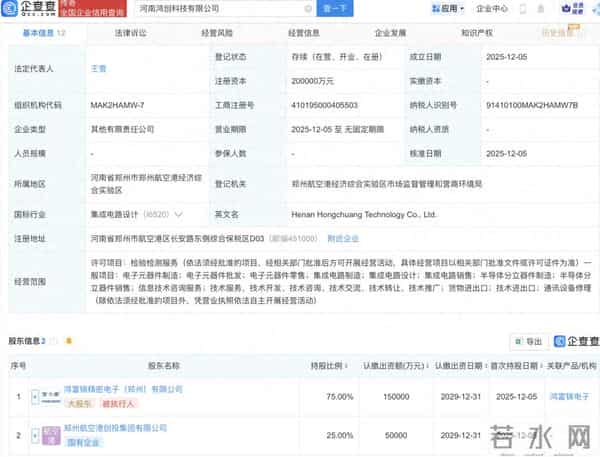Open the 应用 apps dropdown

pyautogui.click(x=448, y=8)
